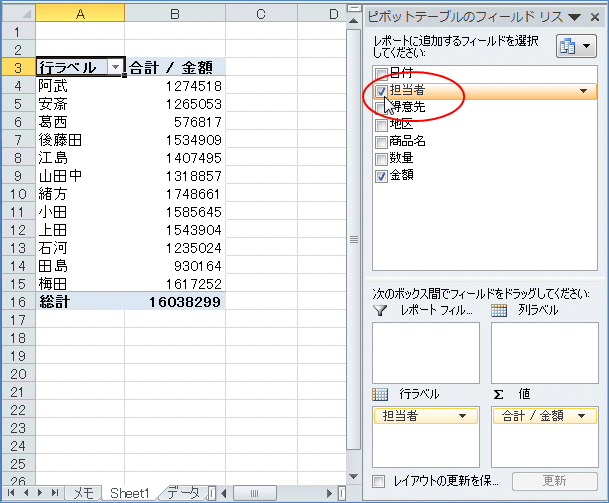The height and width of the screenshot is (503, 609).
Task: Click the horizontal scrollbar right arrow
Action: point(329,494)
